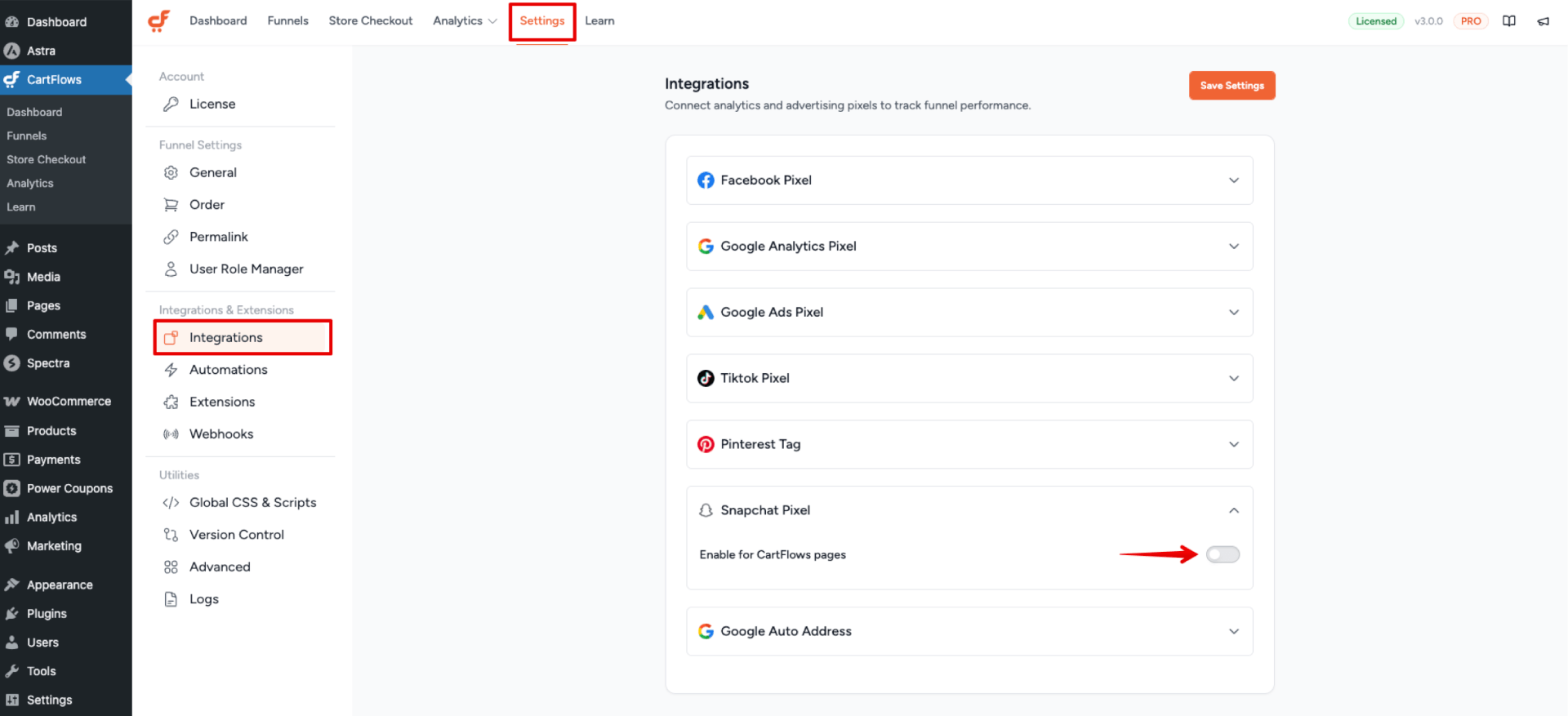
Task: Click the announcements megaphone icon
Action: (1543, 21)
